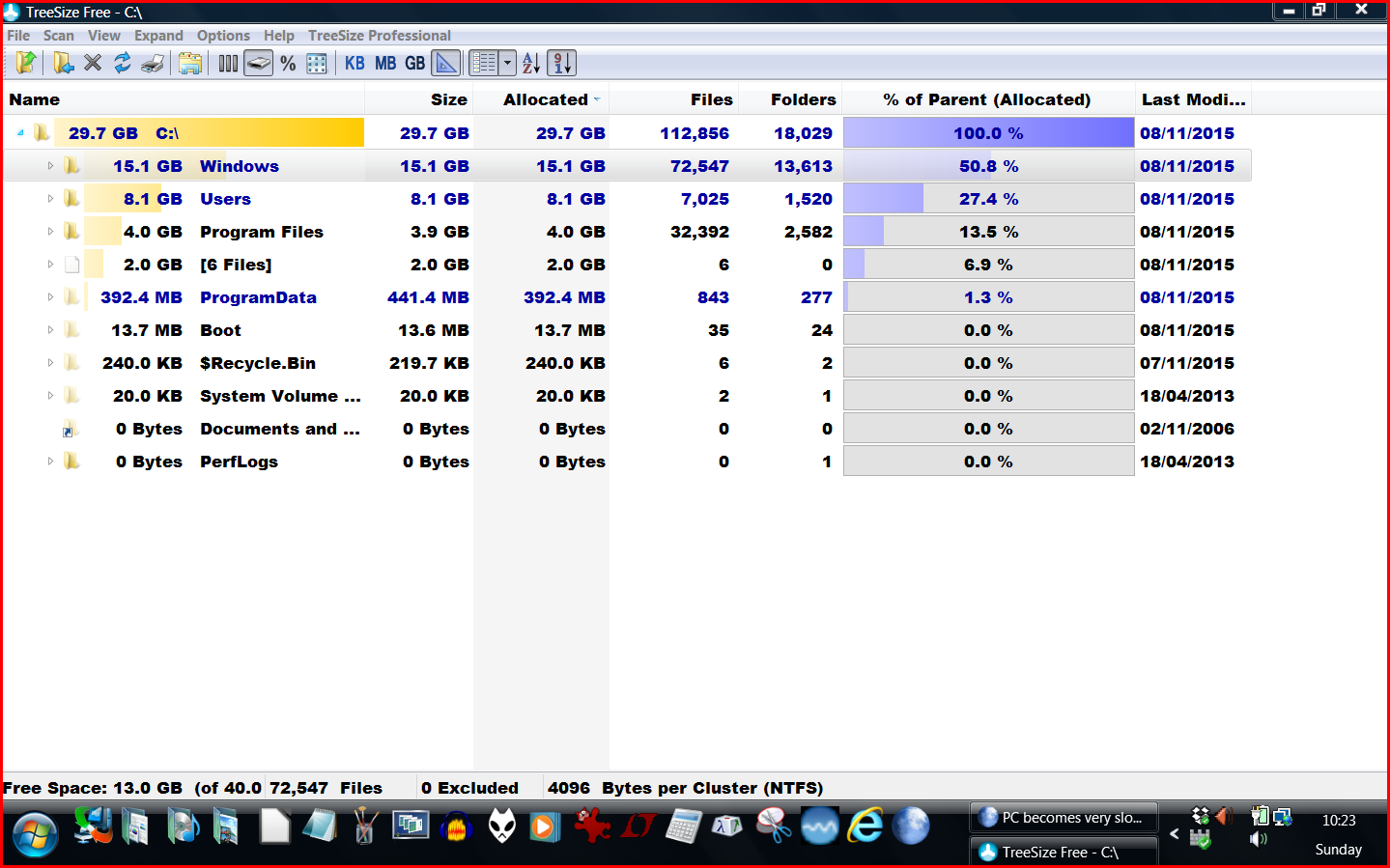Switch size units to GB
This screenshot has height=868, width=1390.
(x=415, y=63)
